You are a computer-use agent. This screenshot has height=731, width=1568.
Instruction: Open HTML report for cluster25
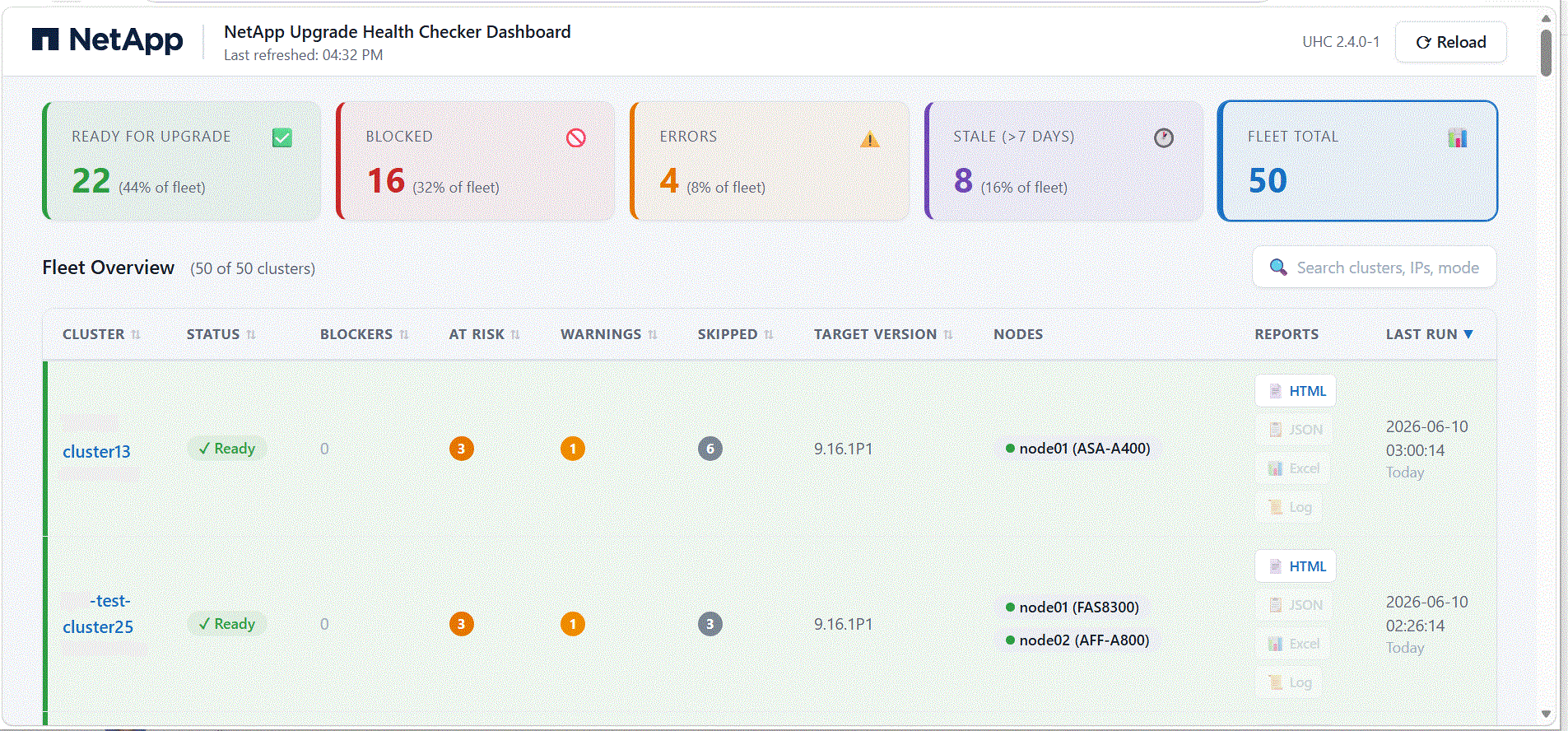coord(1296,566)
